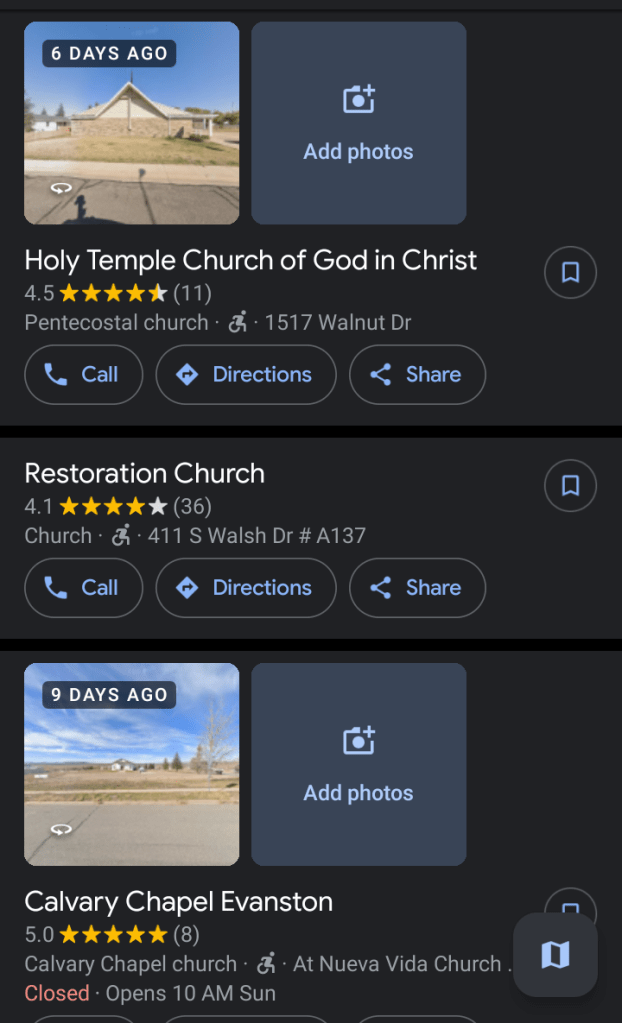
Task: Tap wheelchair accessibility icon for Restoration Church
Action: tap(121, 536)
